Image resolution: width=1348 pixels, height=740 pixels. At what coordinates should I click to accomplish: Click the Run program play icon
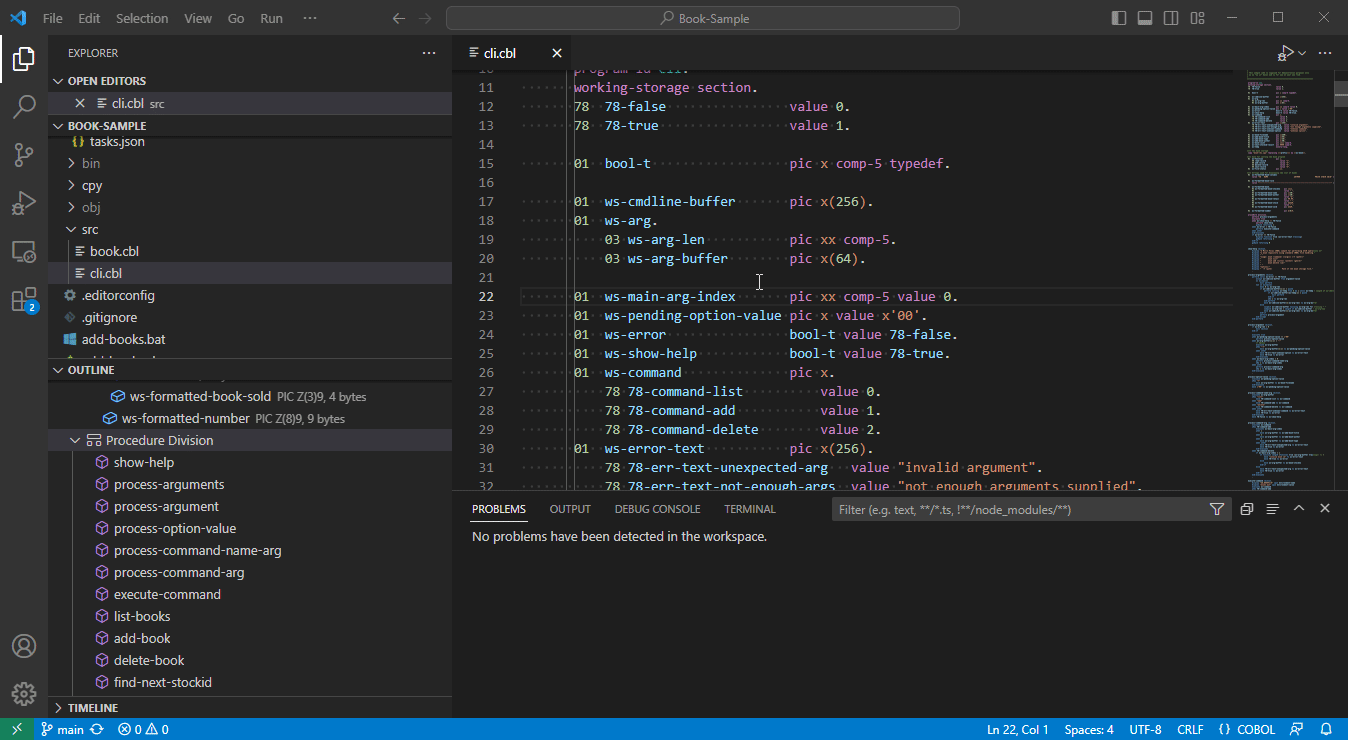point(1285,53)
